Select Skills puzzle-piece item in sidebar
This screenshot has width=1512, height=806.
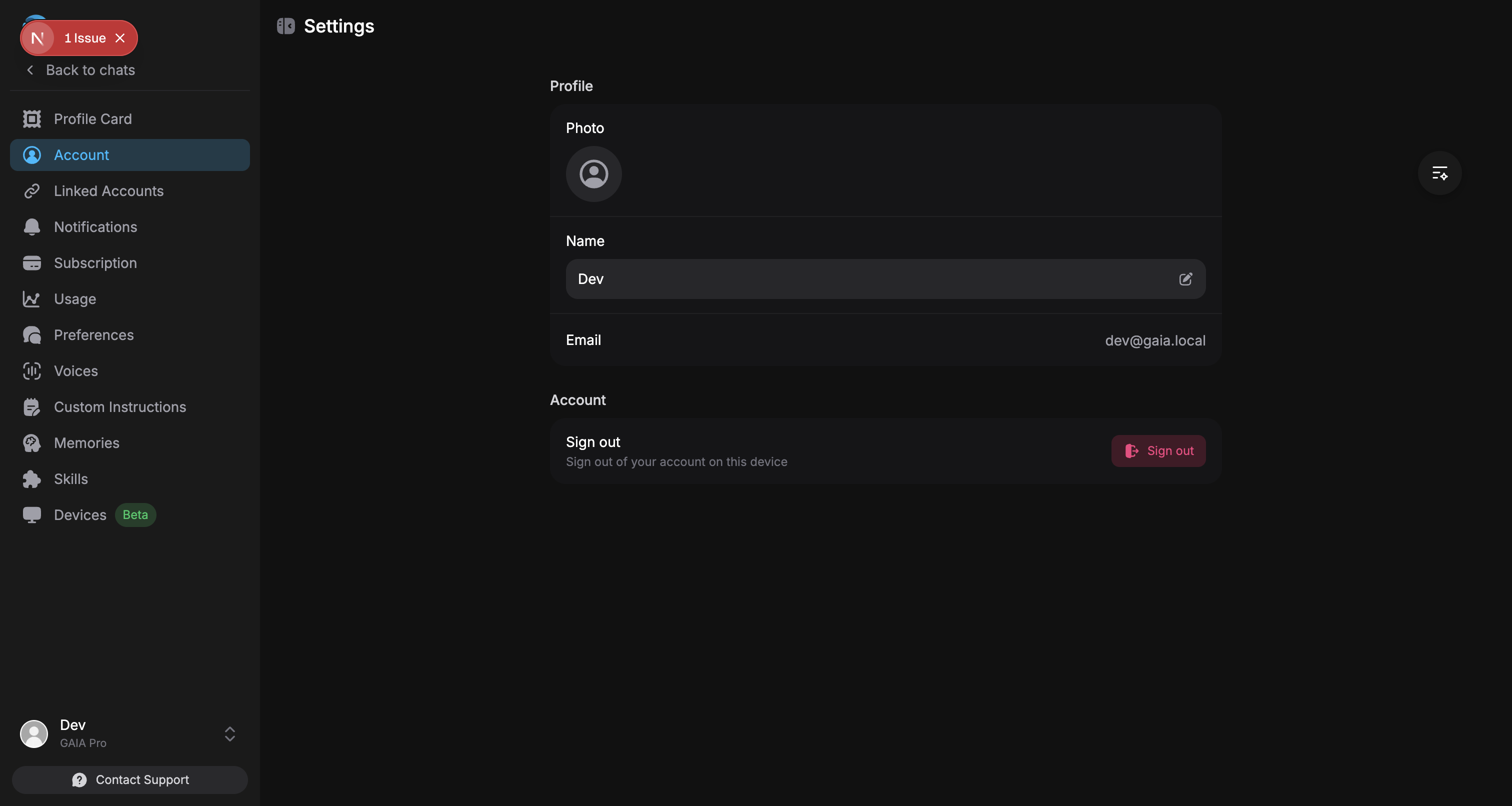tap(129, 479)
